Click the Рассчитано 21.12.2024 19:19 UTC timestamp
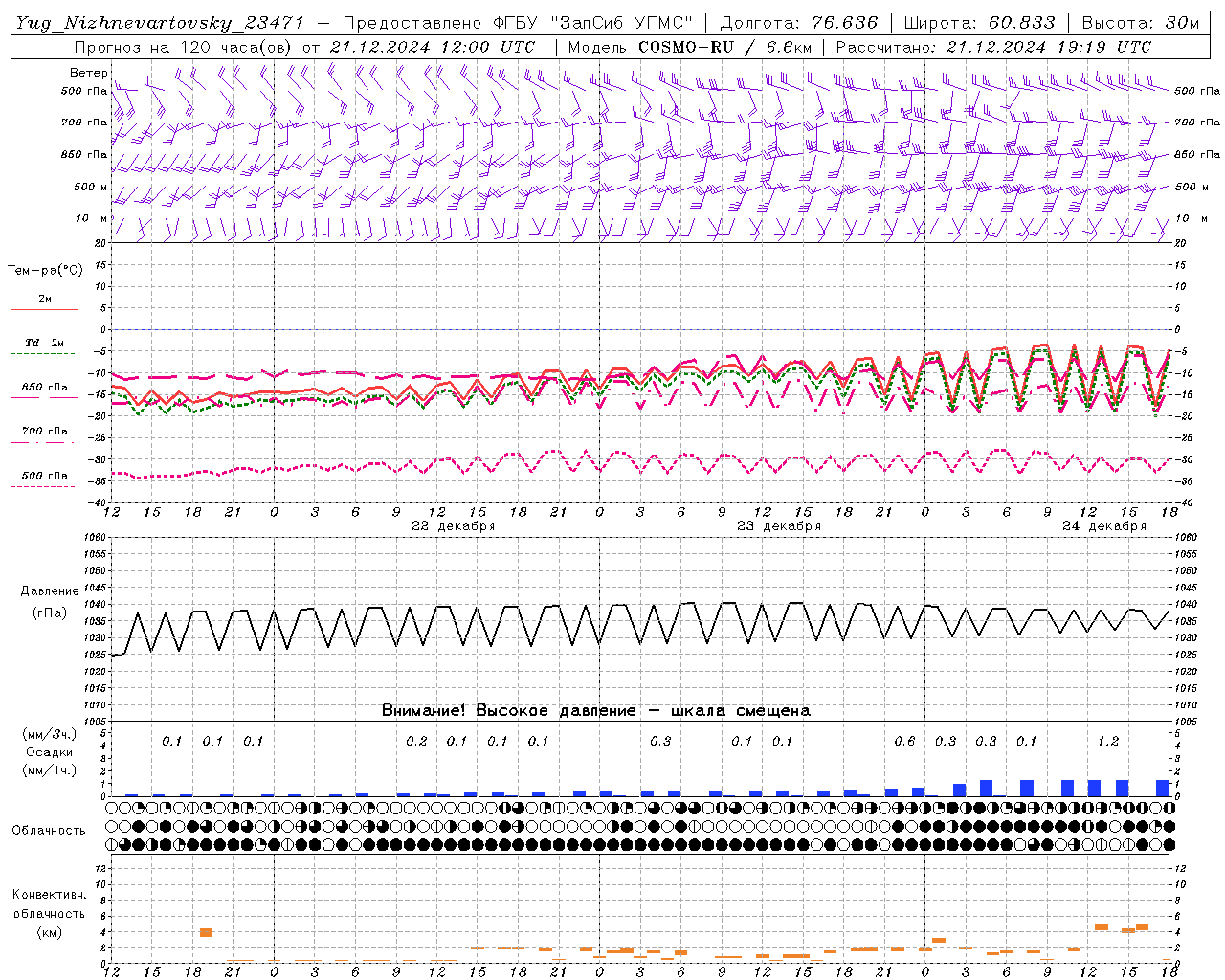 coord(993,47)
